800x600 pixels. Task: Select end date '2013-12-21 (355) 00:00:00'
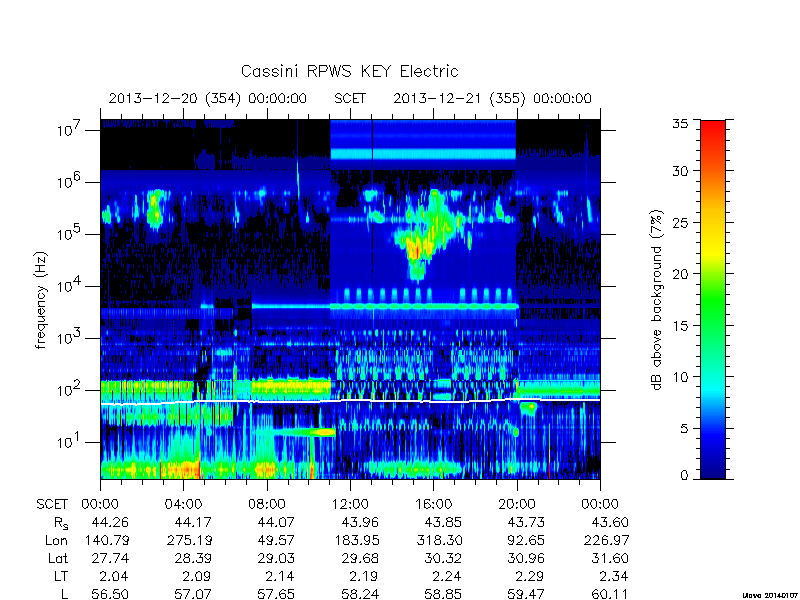tap(492, 98)
